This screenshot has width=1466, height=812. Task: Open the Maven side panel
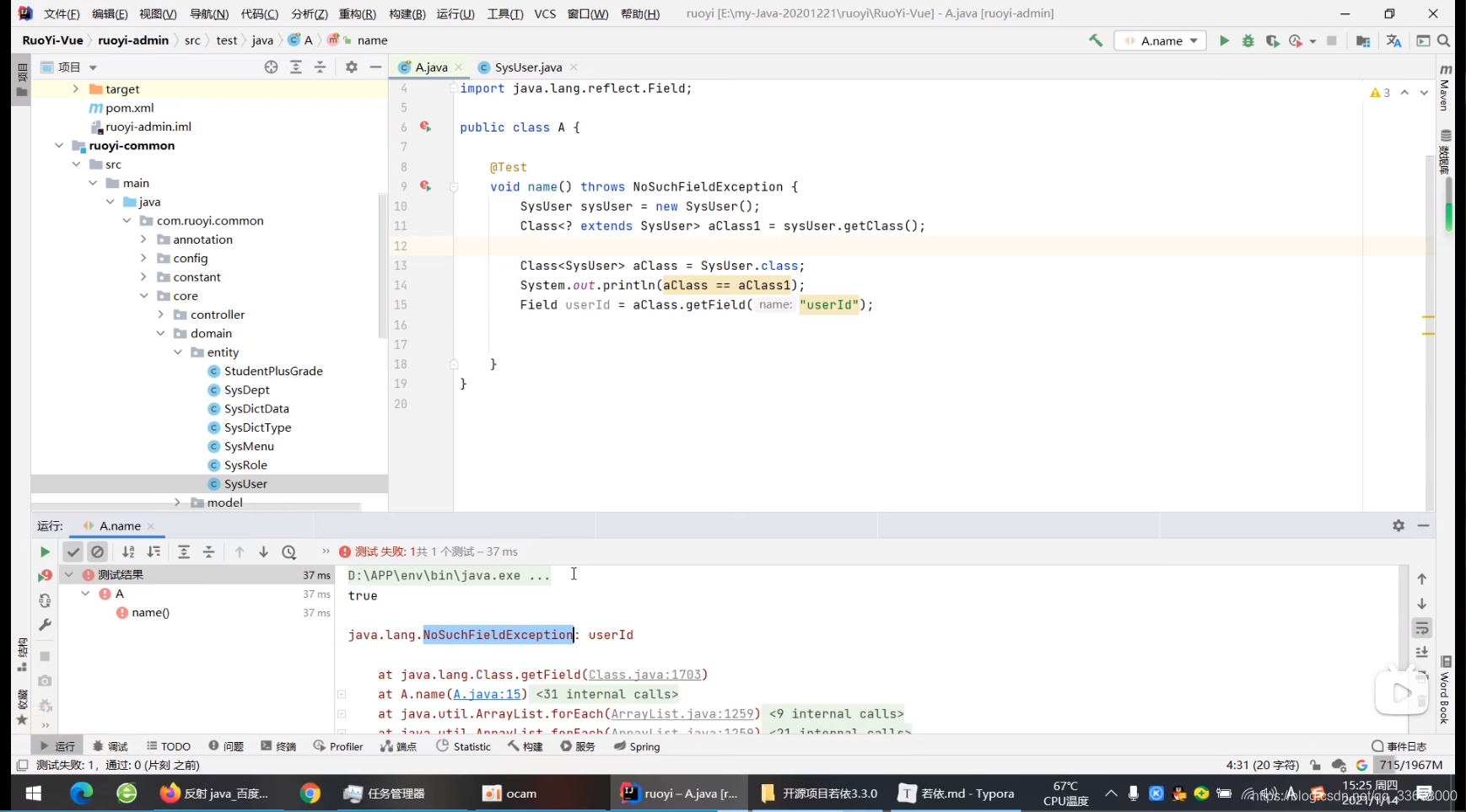(1446, 87)
